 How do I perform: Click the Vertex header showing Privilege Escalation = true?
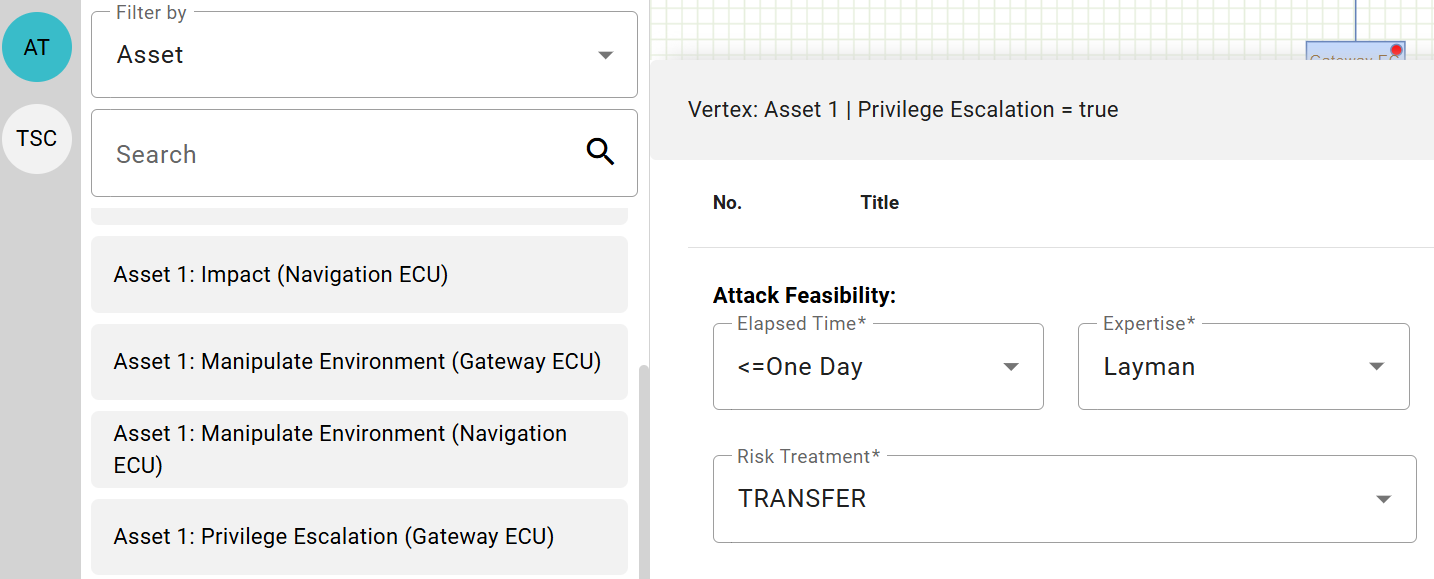coord(903,109)
